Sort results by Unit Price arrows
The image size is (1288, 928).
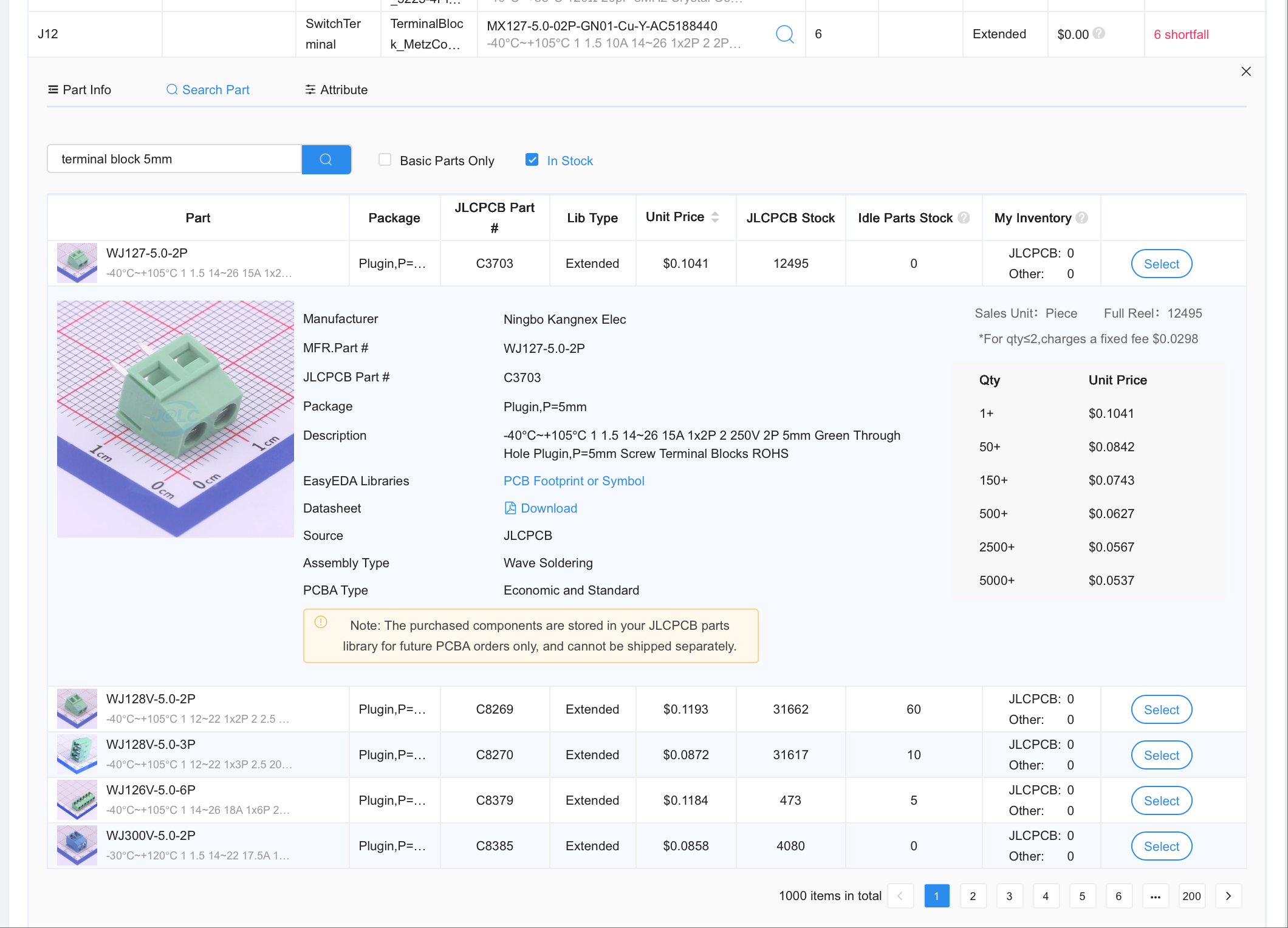click(715, 217)
